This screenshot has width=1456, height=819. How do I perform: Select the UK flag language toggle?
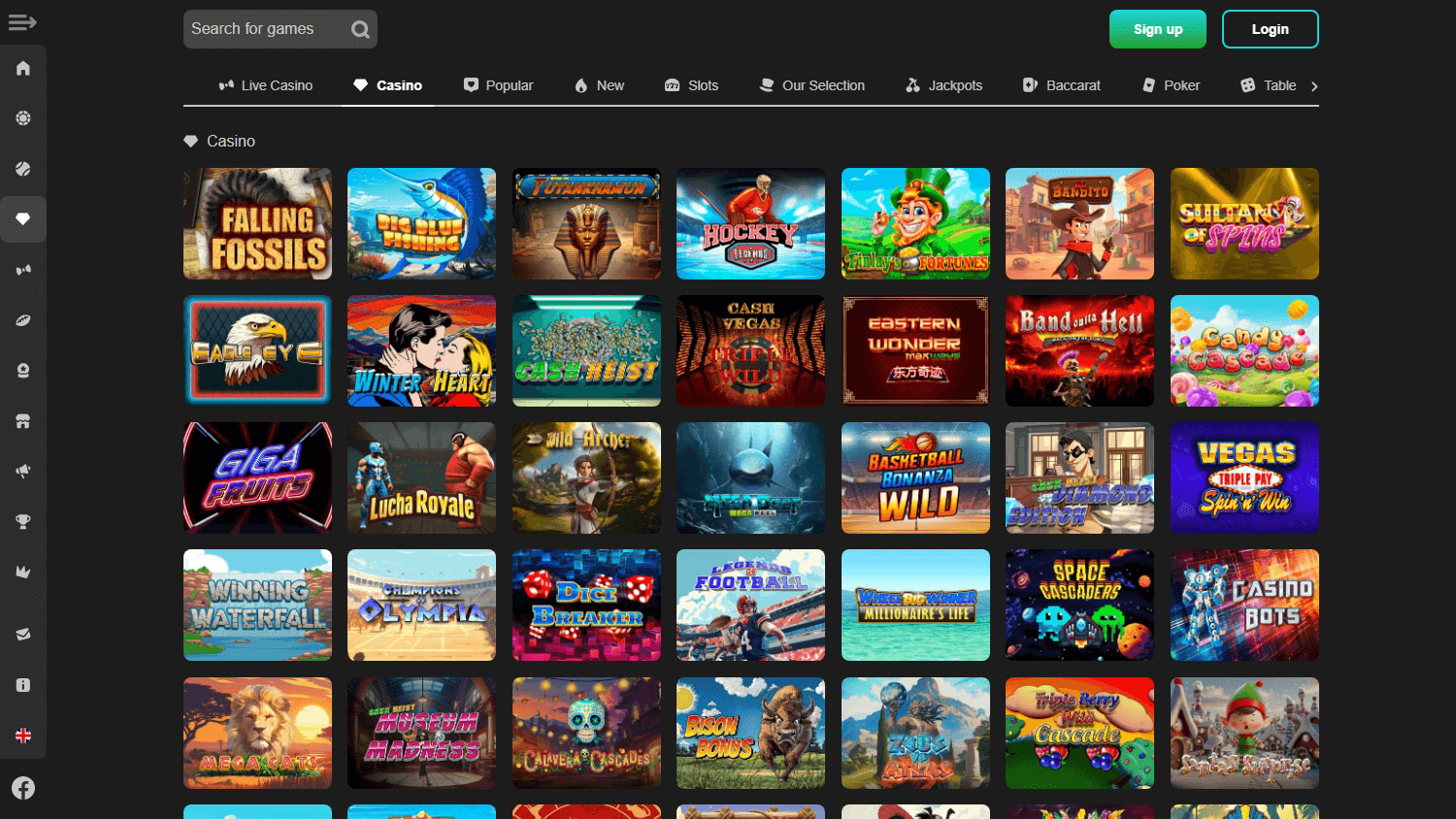click(x=22, y=735)
